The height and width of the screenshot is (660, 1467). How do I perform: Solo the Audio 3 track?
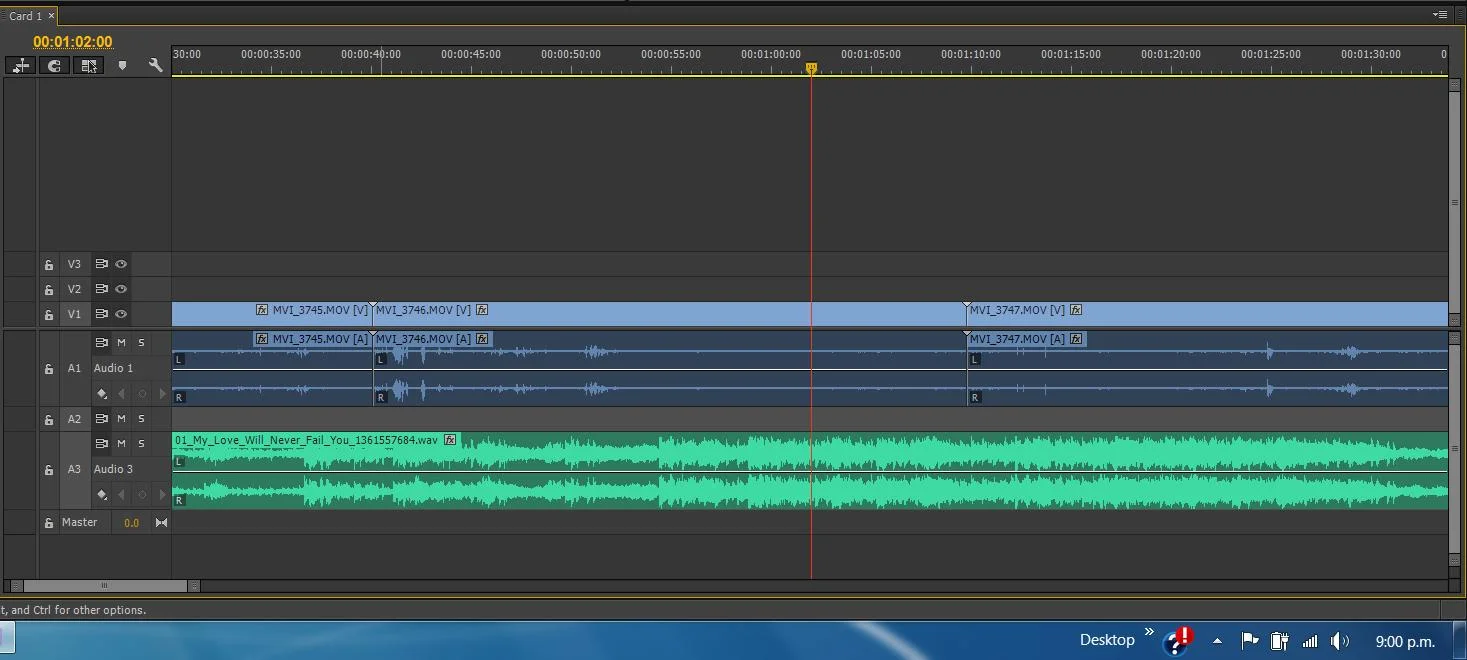coord(141,443)
